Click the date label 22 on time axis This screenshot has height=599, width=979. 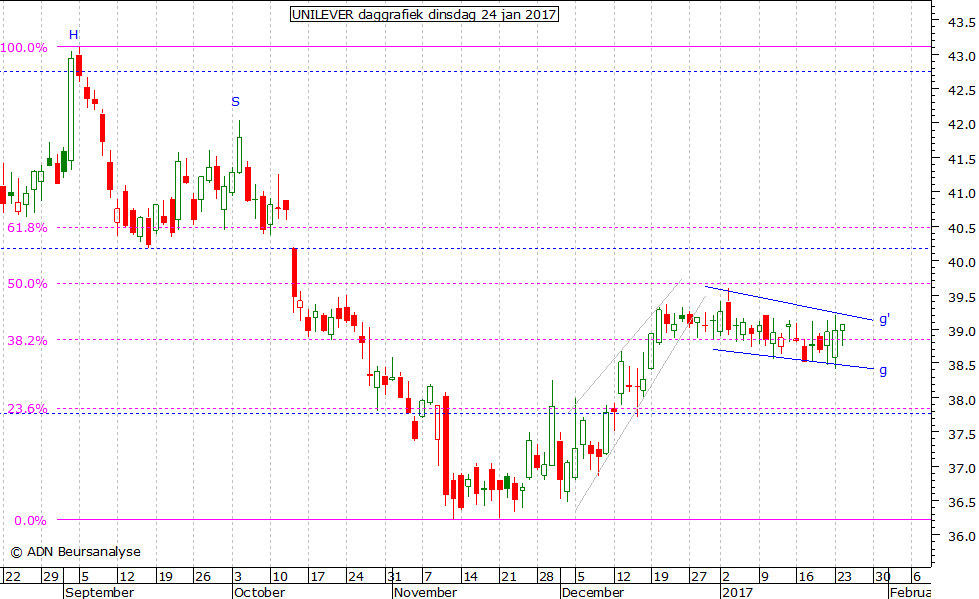(x=12, y=576)
